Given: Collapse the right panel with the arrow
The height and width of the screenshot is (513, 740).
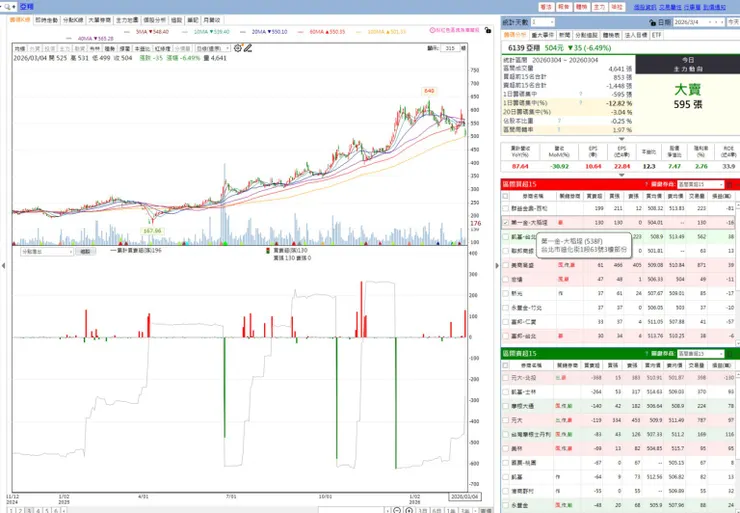Looking at the screenshot, I should coord(496,266).
